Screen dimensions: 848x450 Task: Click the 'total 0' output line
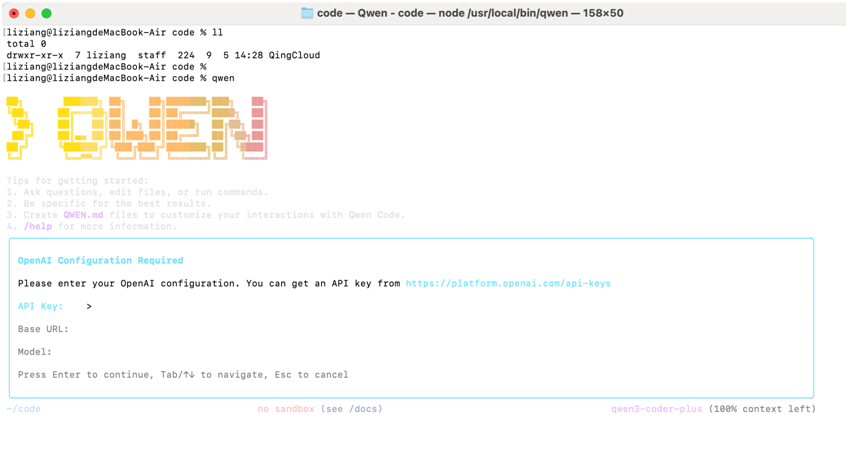(x=26, y=44)
